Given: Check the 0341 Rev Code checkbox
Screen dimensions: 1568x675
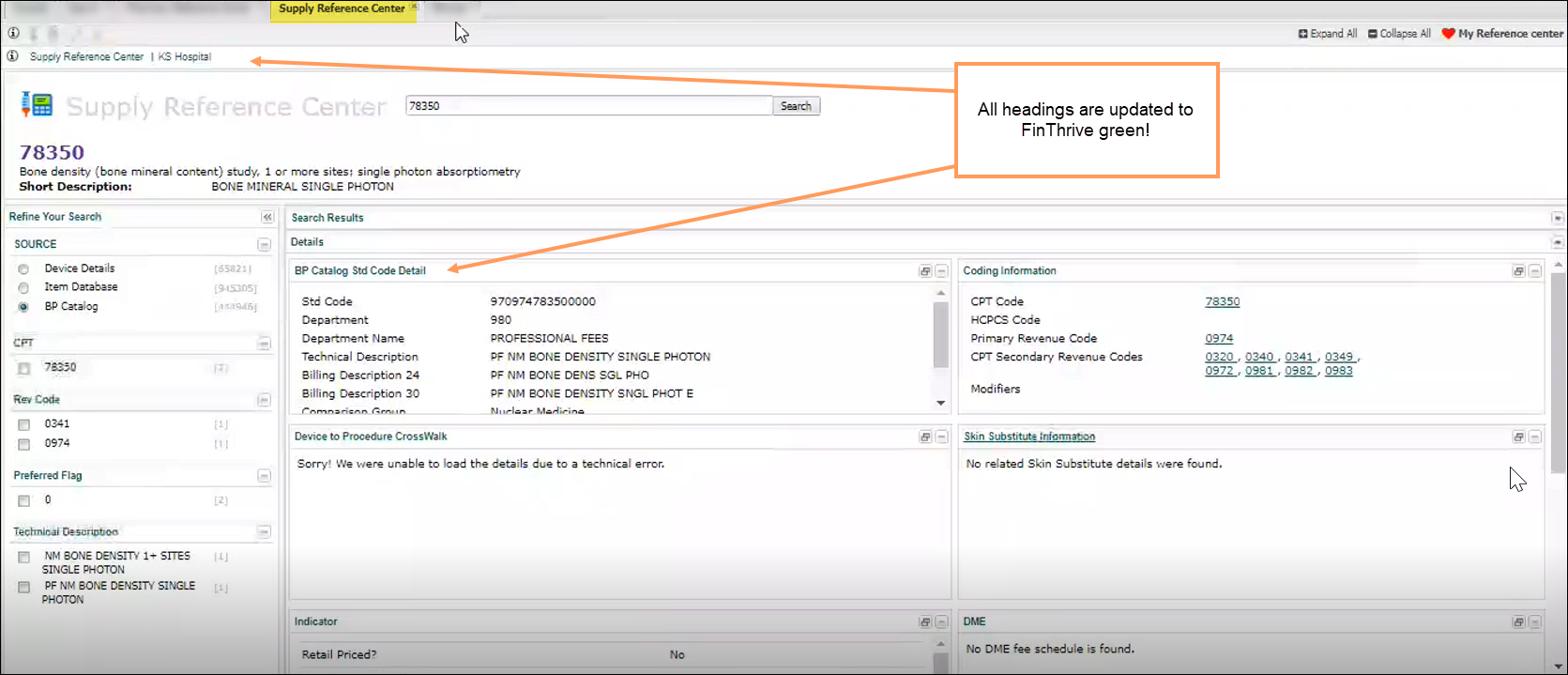Looking at the screenshot, I should [x=24, y=425].
